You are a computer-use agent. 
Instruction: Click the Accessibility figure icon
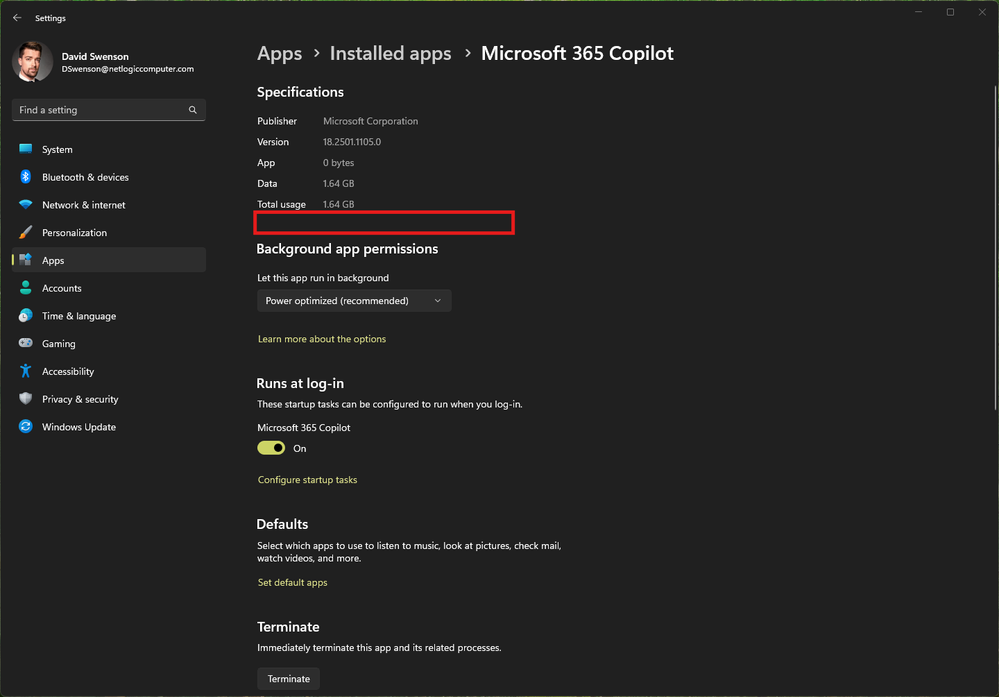[25, 371]
